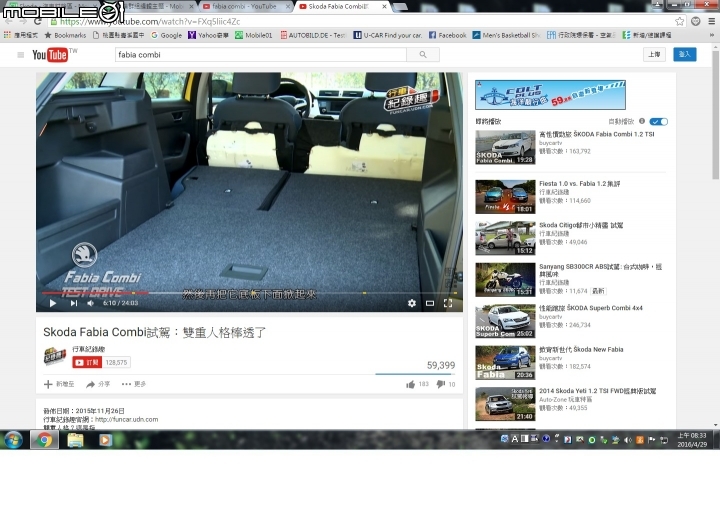Share the video
This screenshot has height=526, width=720.
click(98, 384)
